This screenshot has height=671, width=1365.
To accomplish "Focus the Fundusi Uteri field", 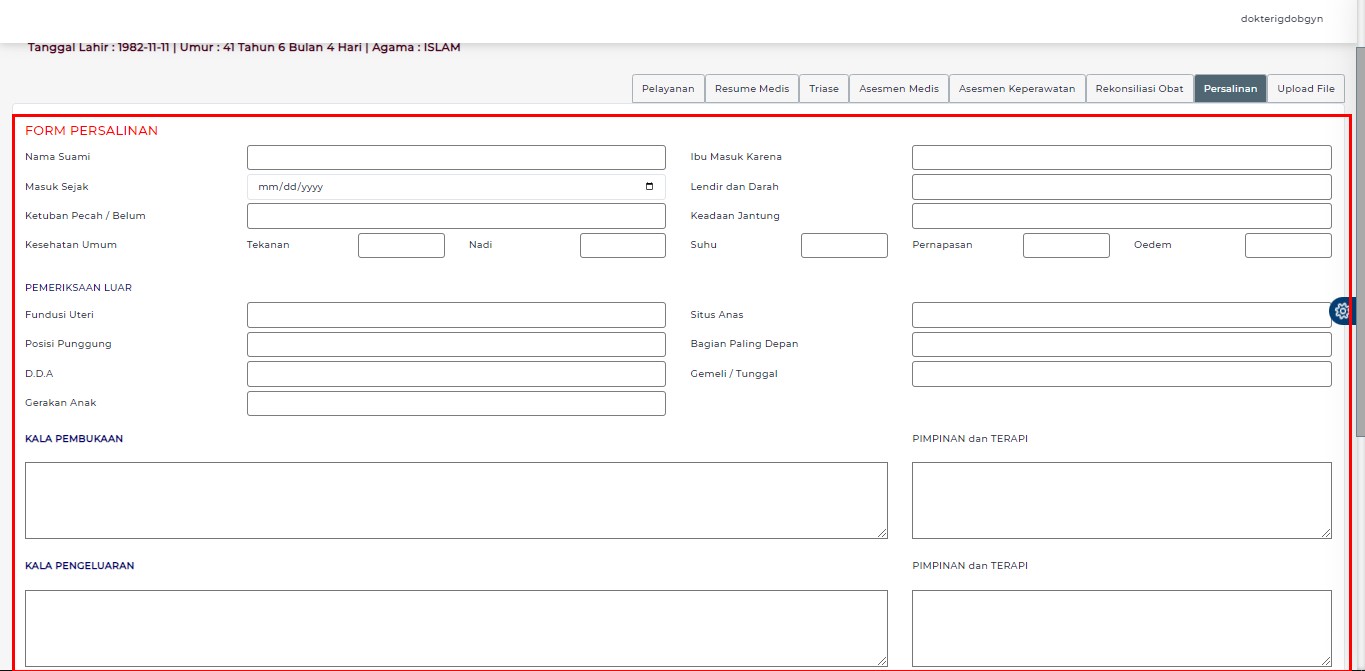I will click(456, 315).
